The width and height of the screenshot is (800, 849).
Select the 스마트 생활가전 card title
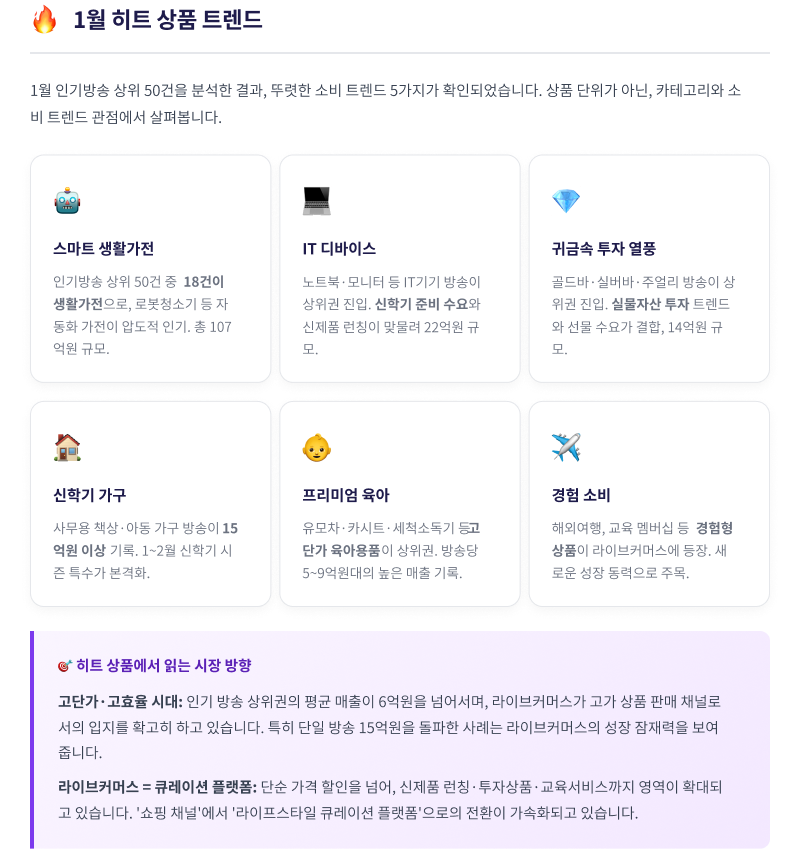[x=103, y=249]
